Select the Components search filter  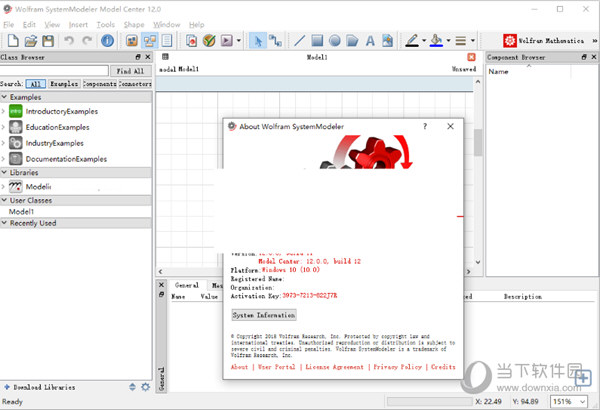pos(99,83)
